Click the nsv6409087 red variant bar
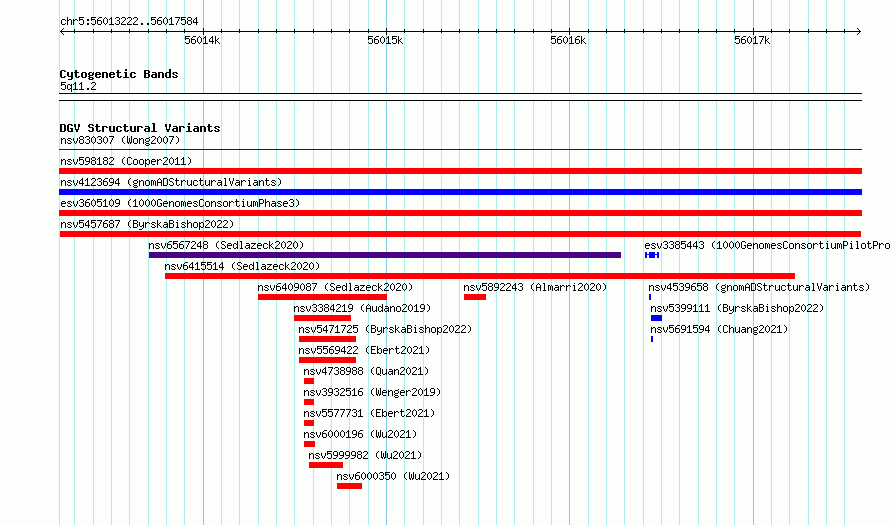Image resolution: width=890 pixels, height=525 pixels. 322,297
